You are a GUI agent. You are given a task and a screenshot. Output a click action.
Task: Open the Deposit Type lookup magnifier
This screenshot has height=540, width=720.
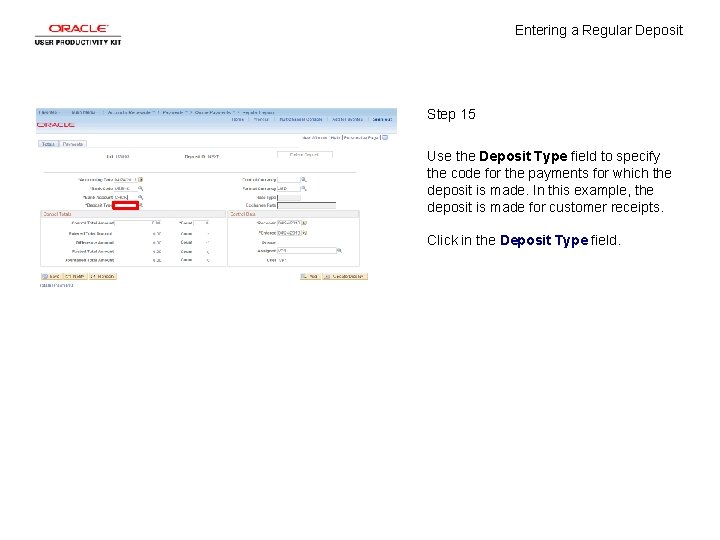click(141, 205)
